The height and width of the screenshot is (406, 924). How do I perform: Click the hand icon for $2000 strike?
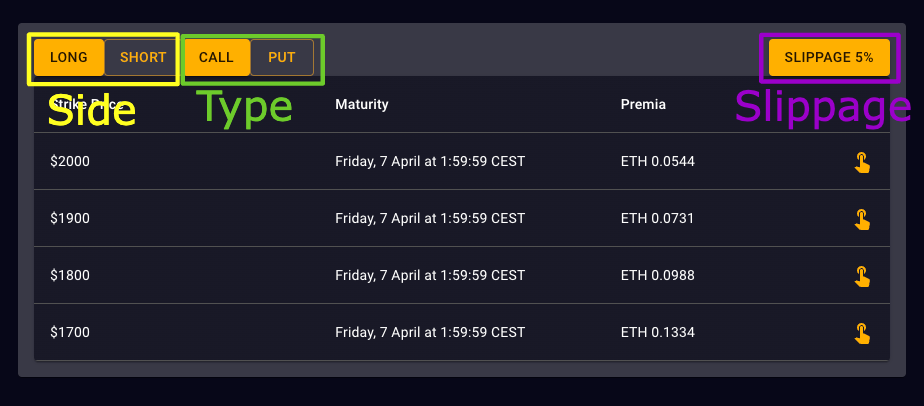pyautogui.click(x=861, y=162)
